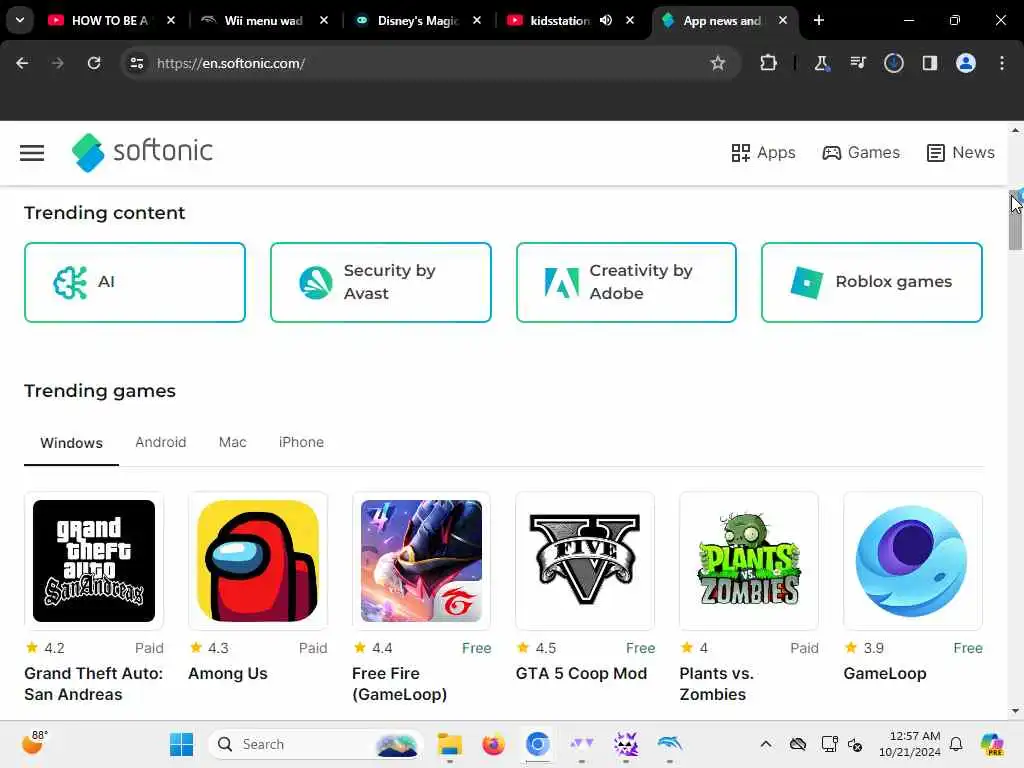Screen dimensions: 1024x768
Task: Open the browser three-dot menu
Action: click(x=1002, y=63)
